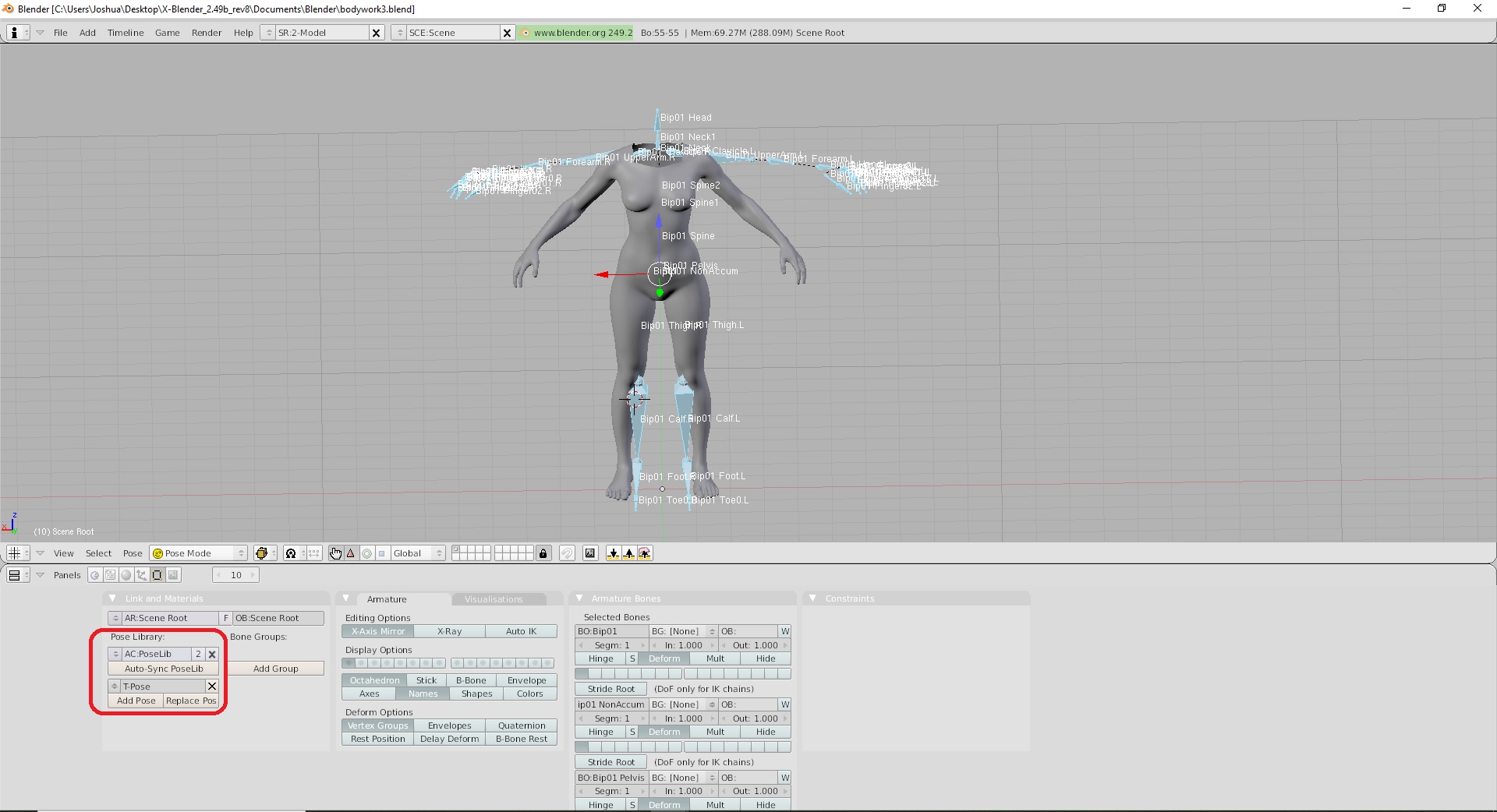Toggle the Deform option in Armature Bones

click(664, 658)
